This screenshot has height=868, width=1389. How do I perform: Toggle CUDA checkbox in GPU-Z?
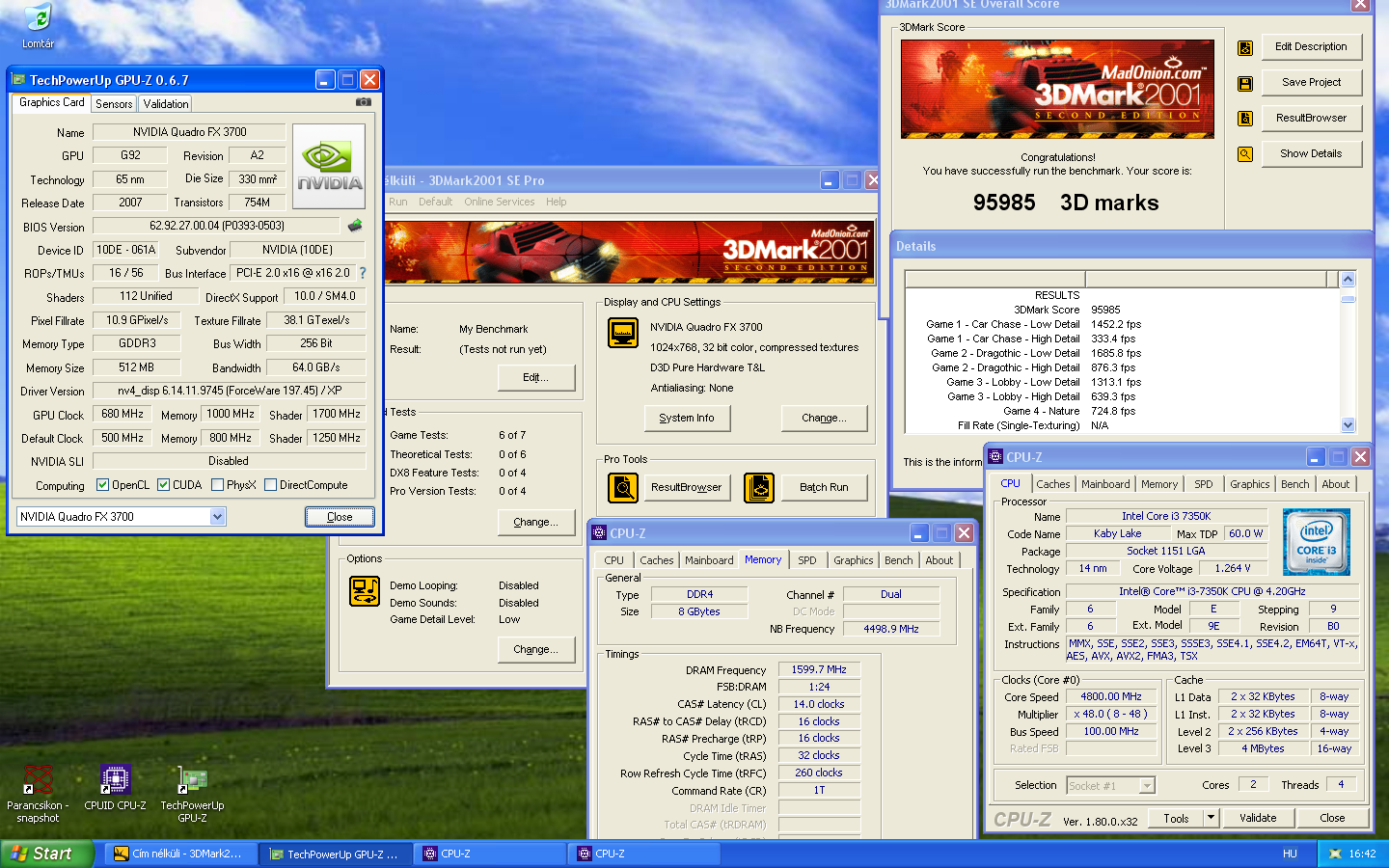coord(163,485)
